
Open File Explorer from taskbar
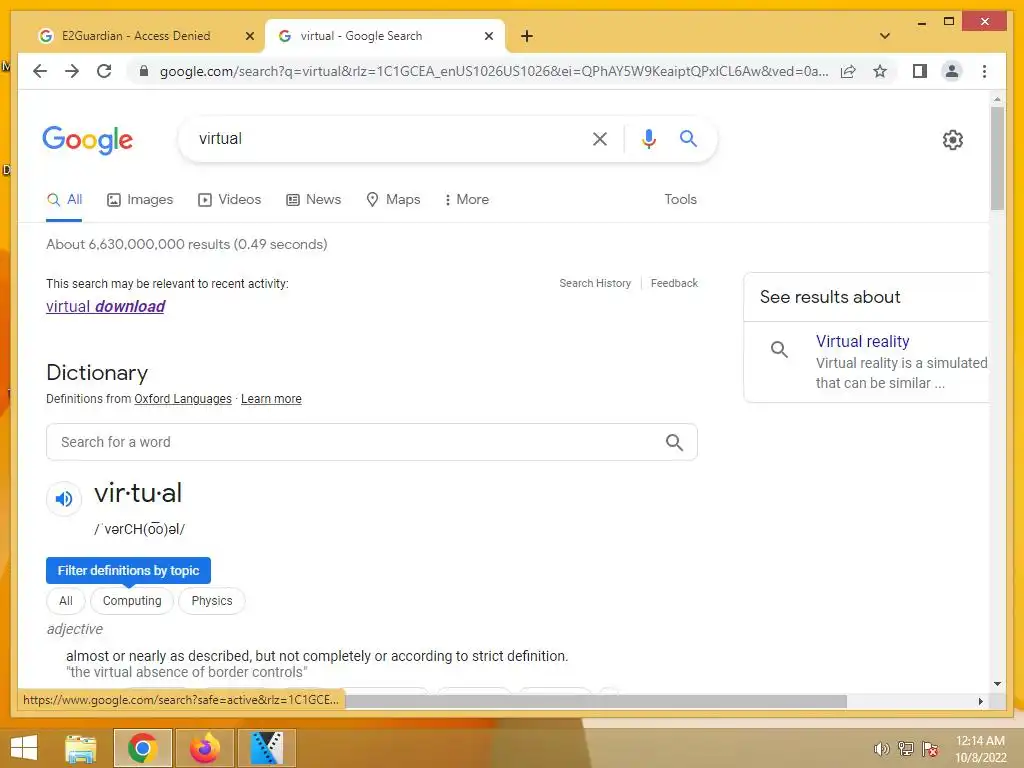(81, 748)
